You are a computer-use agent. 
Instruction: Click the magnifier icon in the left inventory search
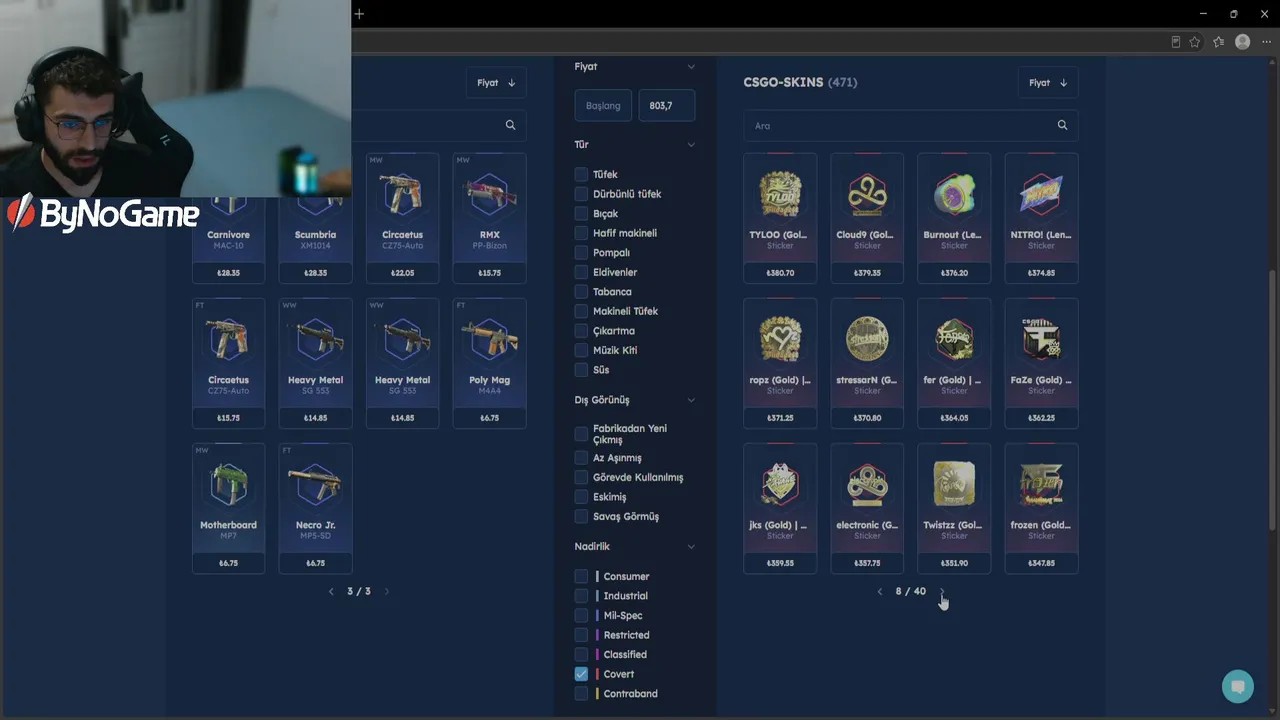[x=510, y=125]
